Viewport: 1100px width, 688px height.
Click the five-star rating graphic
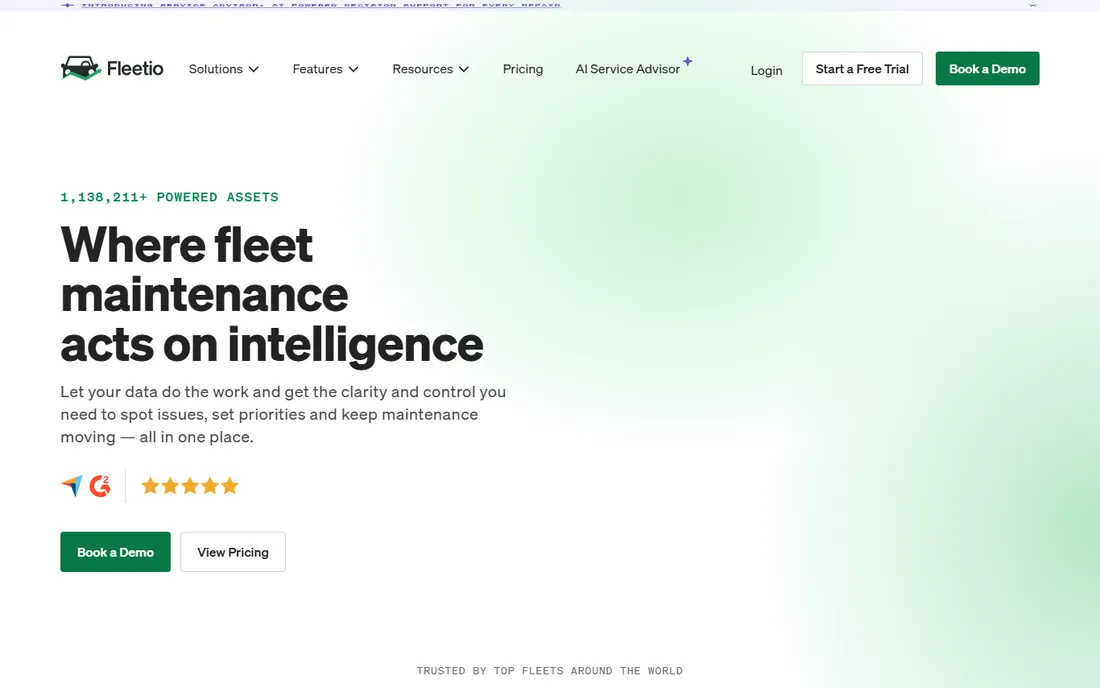pyautogui.click(x=189, y=485)
